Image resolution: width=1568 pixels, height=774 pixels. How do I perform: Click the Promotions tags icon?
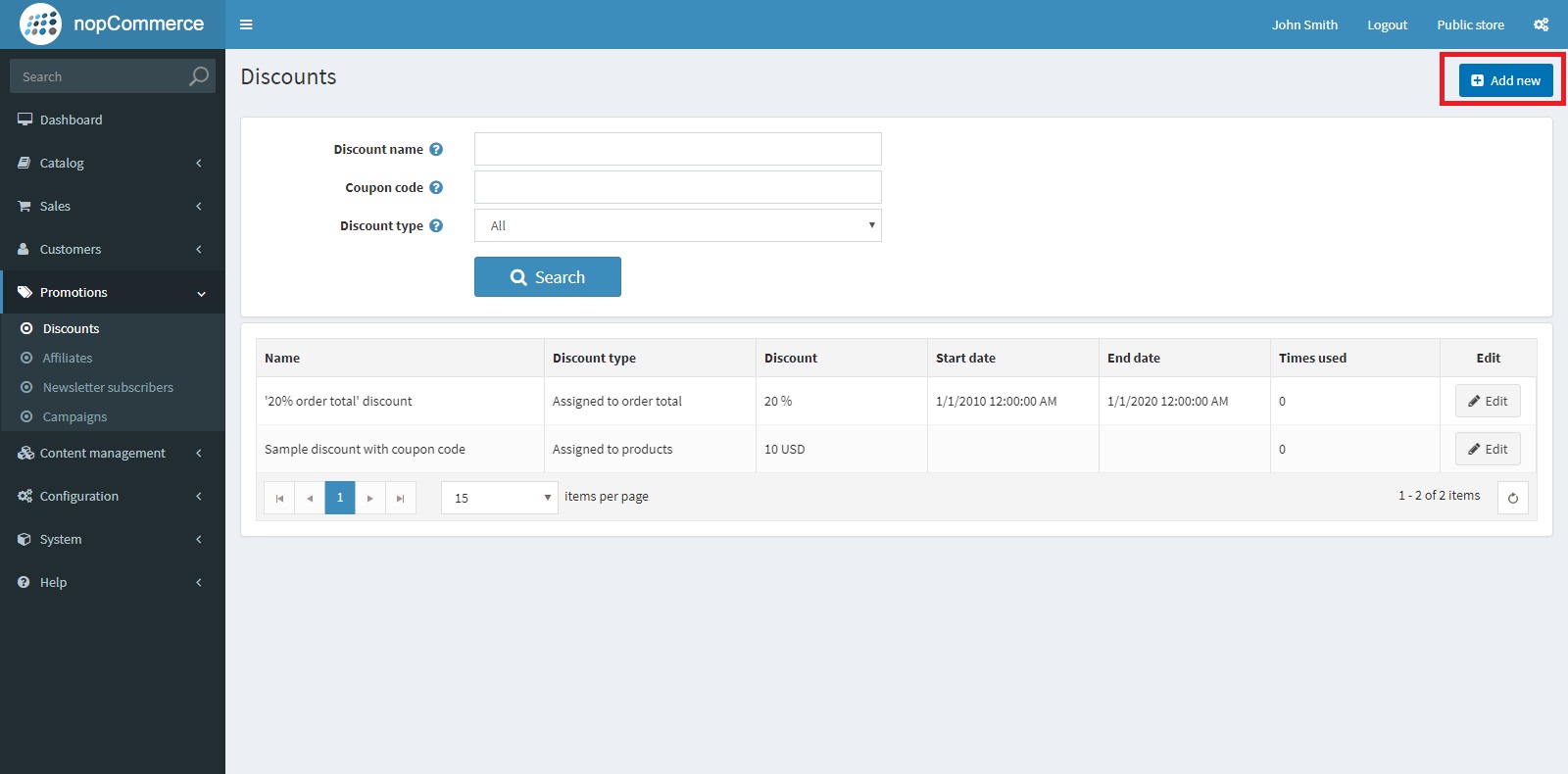point(24,292)
